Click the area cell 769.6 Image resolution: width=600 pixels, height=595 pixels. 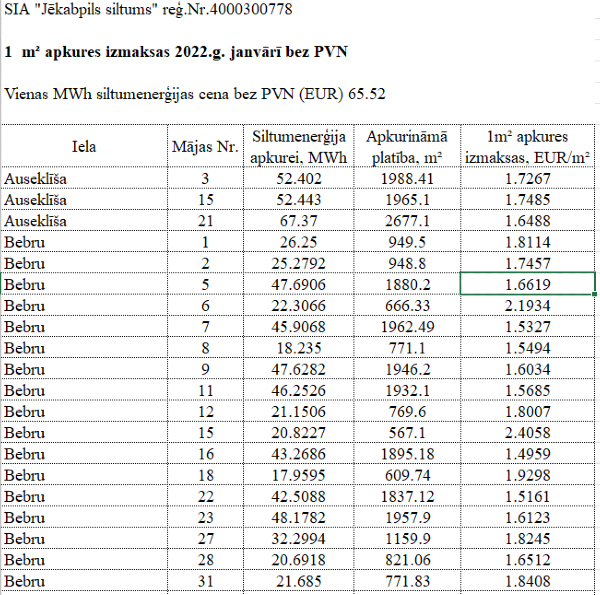coord(407,411)
